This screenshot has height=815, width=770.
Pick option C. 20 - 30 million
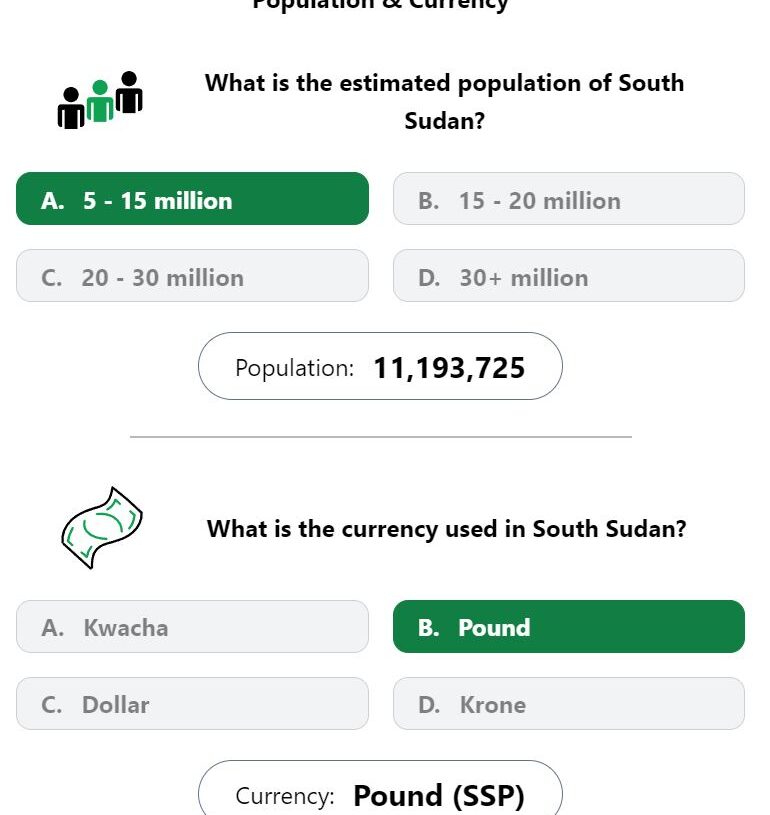click(192, 275)
